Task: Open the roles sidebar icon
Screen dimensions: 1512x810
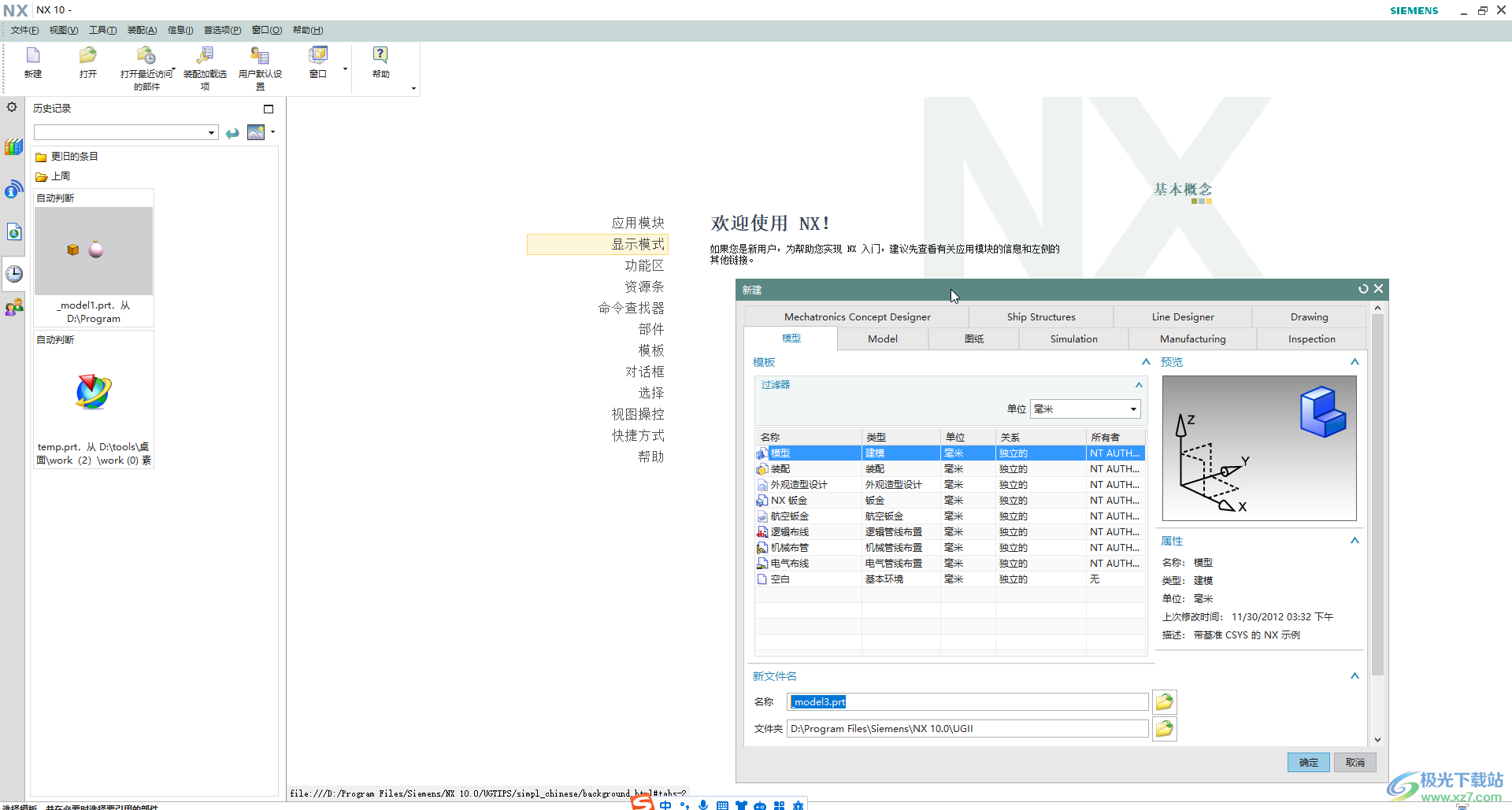Action: coord(13,308)
